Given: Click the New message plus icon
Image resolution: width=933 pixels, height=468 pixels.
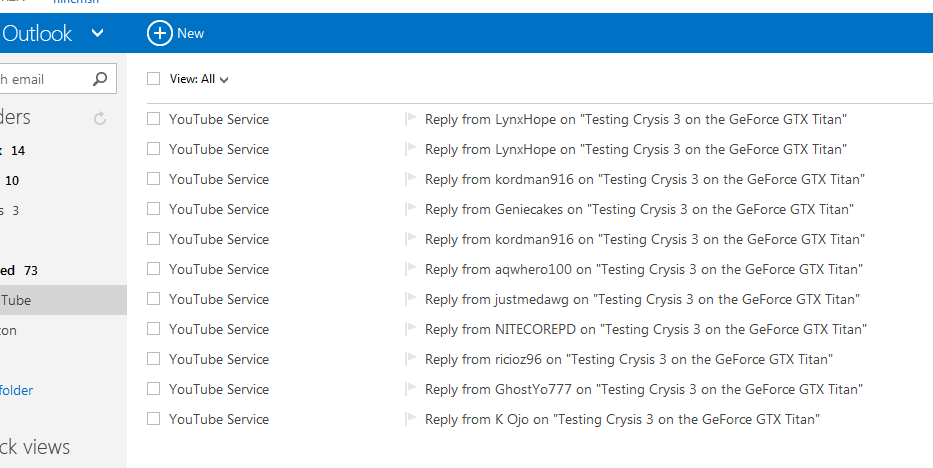Looking at the screenshot, I should click(159, 33).
